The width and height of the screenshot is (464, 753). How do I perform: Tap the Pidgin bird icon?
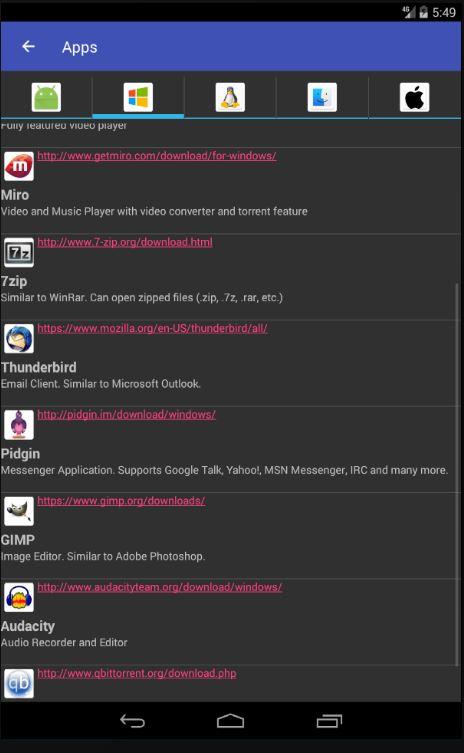(19, 425)
